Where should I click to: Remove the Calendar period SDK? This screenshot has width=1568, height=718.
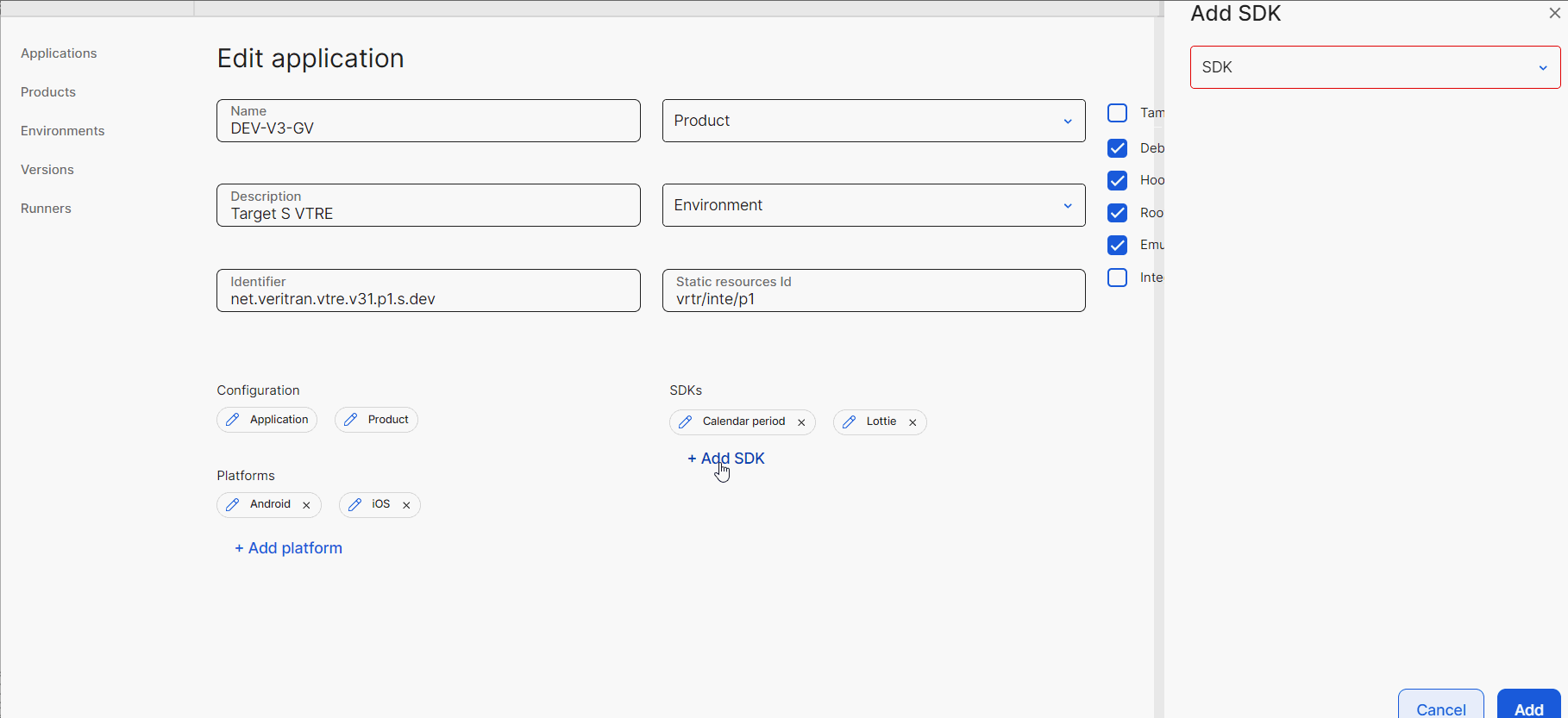click(x=801, y=422)
